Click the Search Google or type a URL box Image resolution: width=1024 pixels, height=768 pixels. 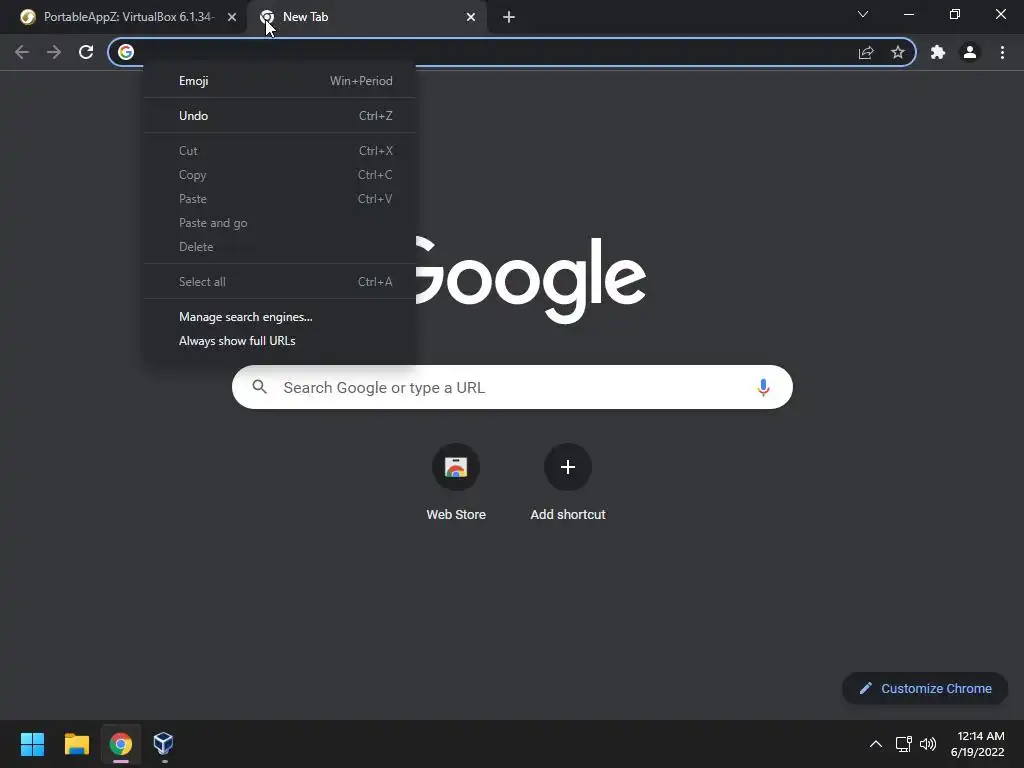coord(512,387)
